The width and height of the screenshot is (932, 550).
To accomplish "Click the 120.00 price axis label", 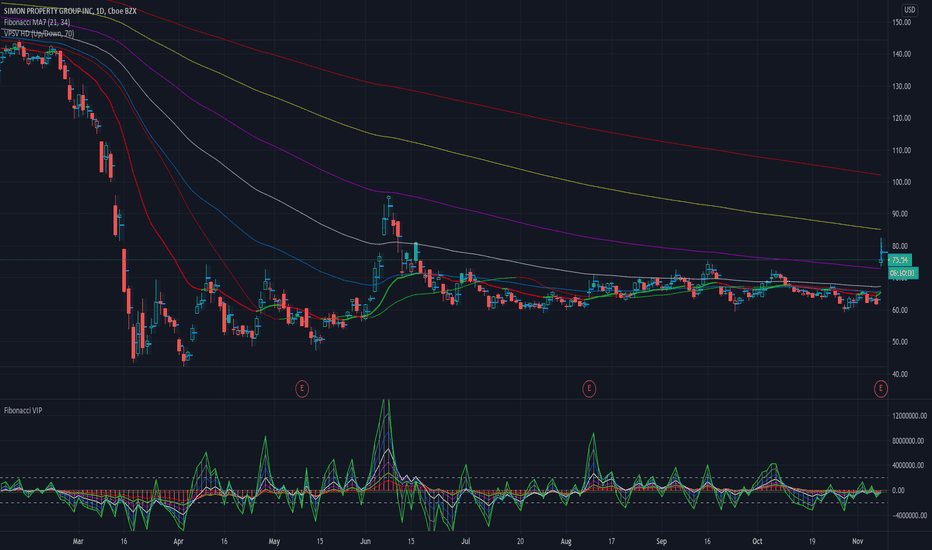I will [x=901, y=118].
